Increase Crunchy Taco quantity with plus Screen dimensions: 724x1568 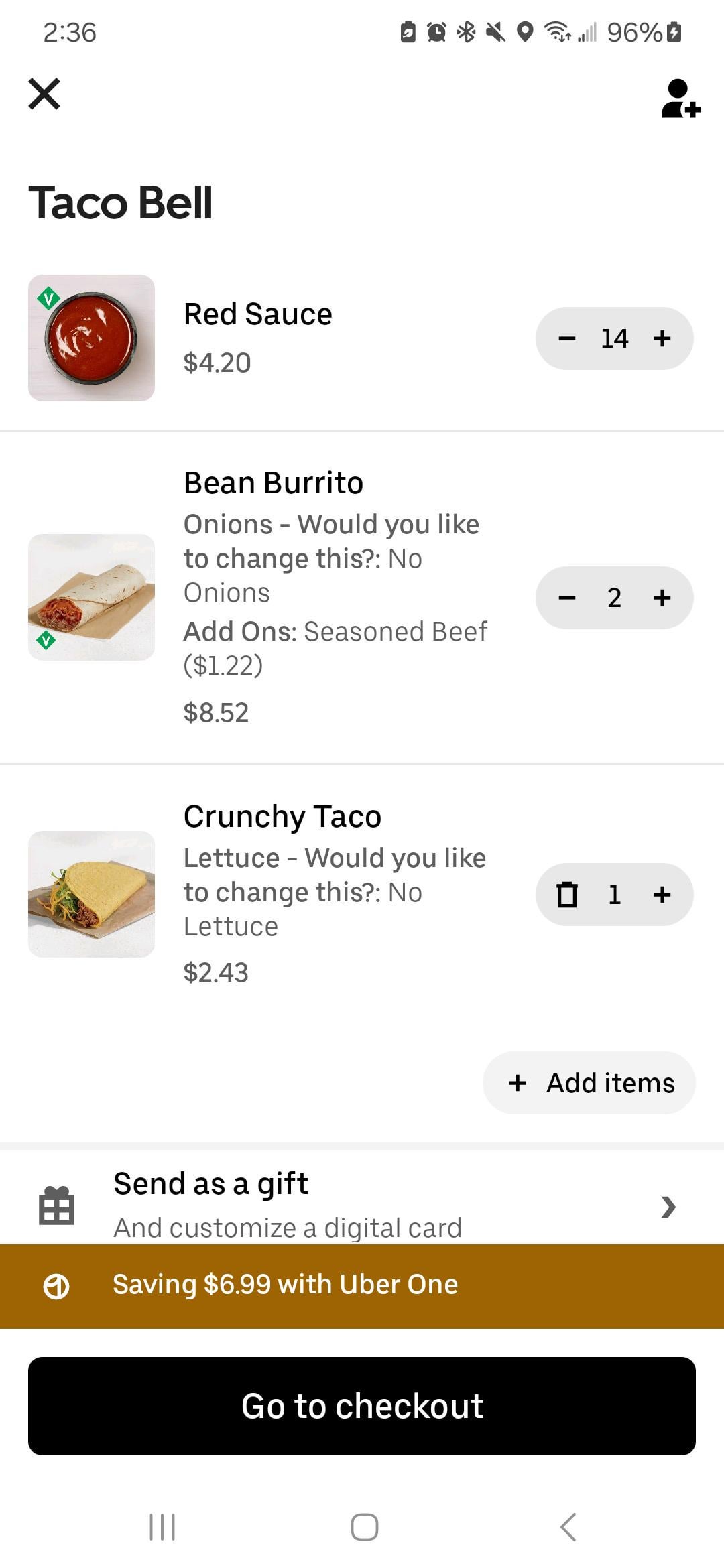point(662,895)
